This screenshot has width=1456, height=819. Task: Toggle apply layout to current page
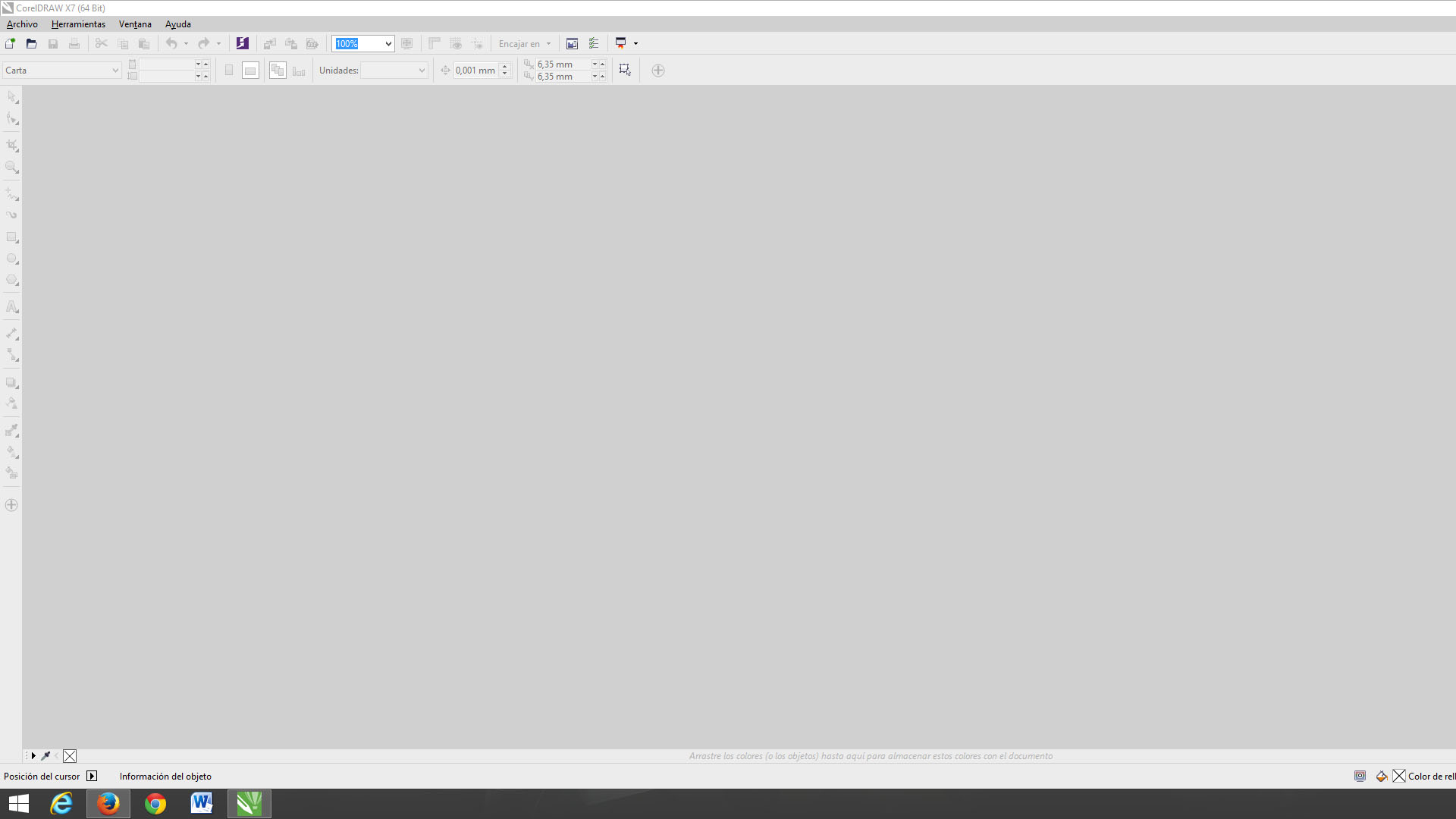tap(299, 71)
